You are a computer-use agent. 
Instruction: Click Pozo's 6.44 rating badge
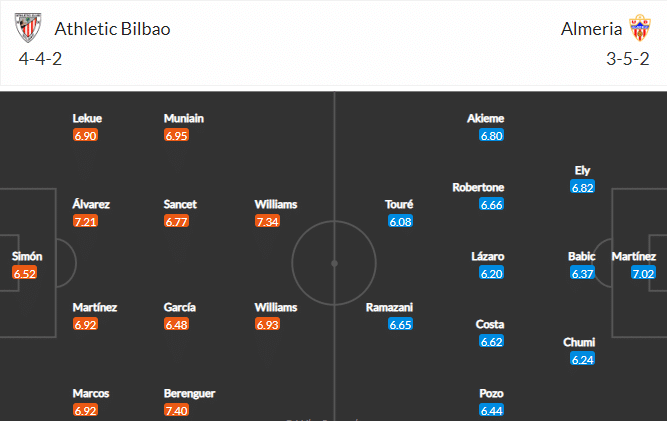[492, 410]
